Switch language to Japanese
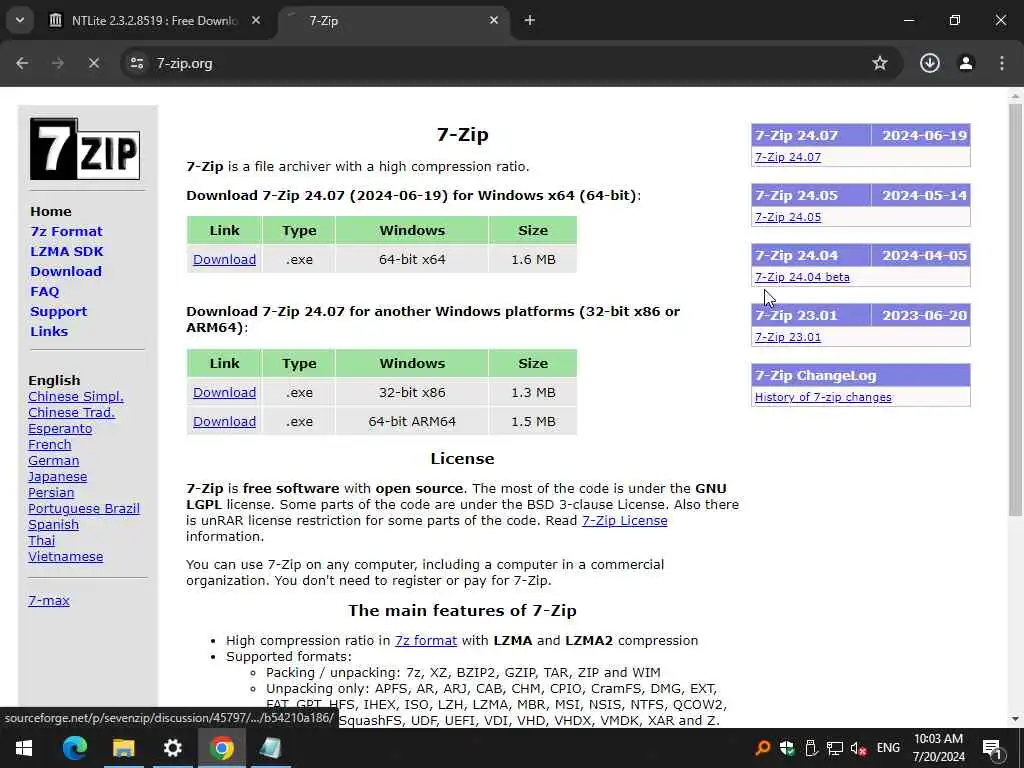1024x768 pixels. coord(57,477)
